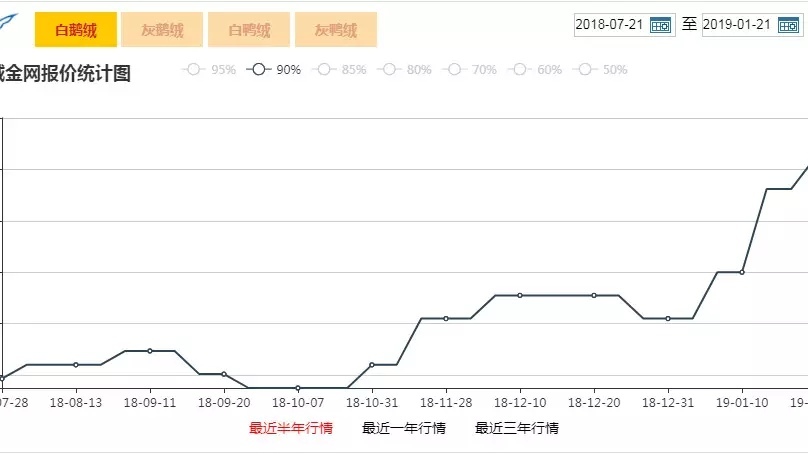This screenshot has width=808, height=454.
Task: Open the start date calendar picker icon
Action: (x=660, y=25)
